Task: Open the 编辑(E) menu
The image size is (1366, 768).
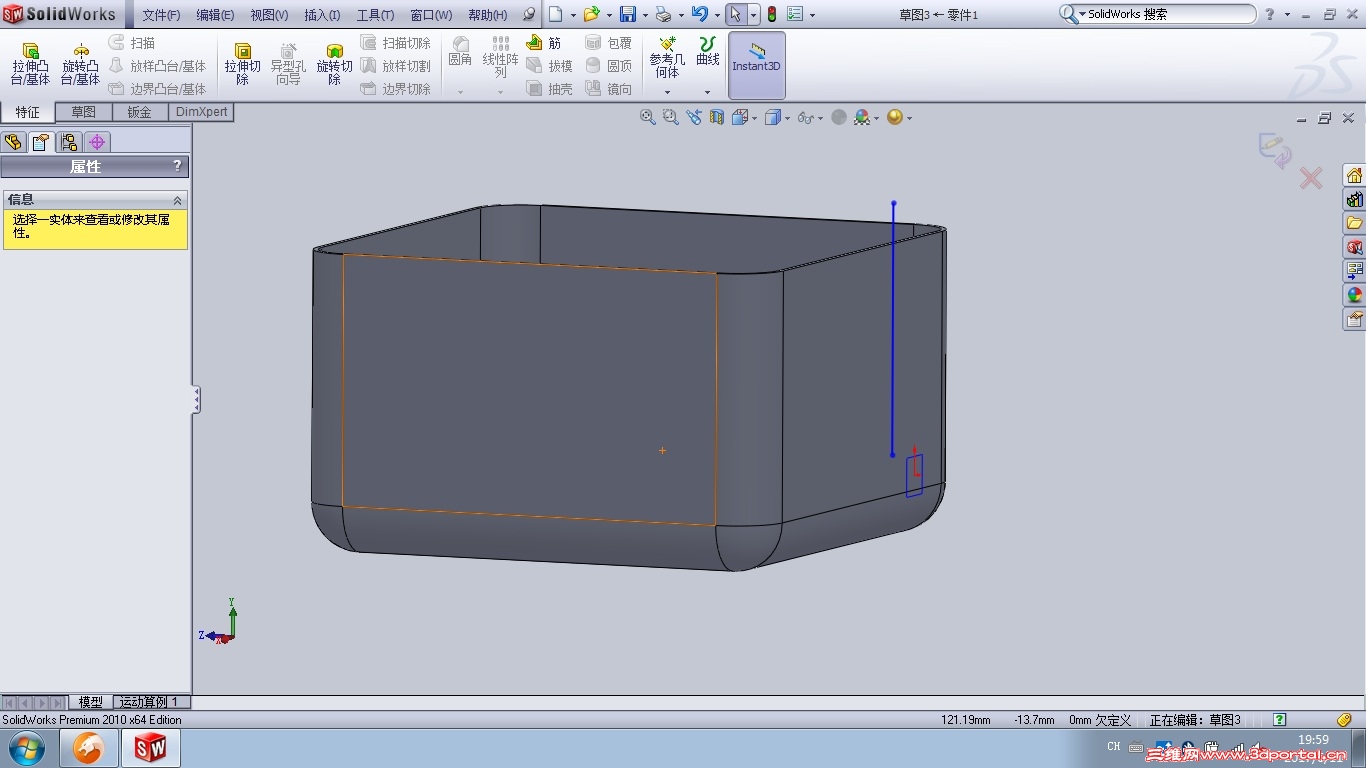Action: click(x=215, y=15)
